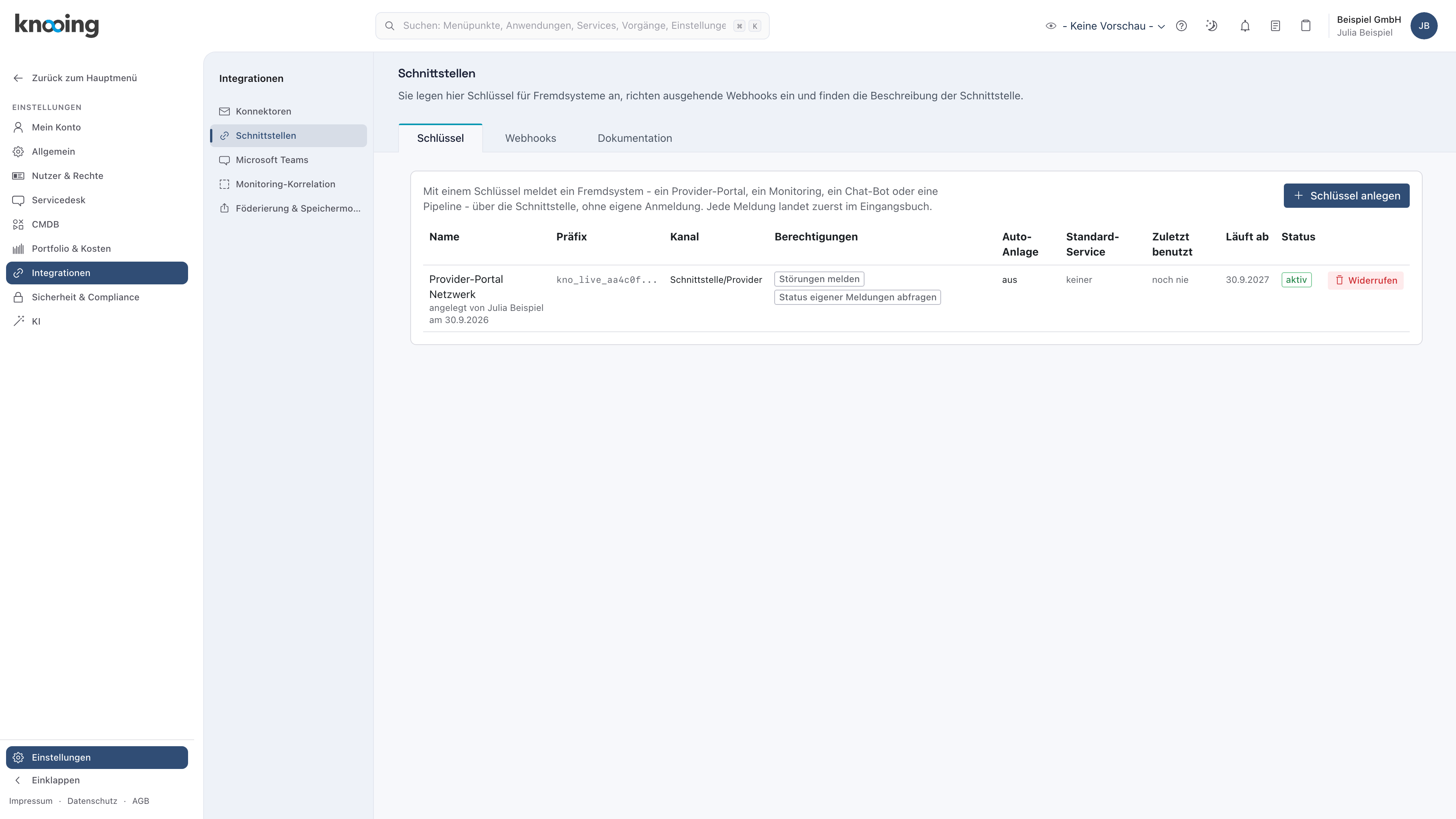Click the Mein Konto person icon
The image size is (1456, 819).
(x=18, y=127)
